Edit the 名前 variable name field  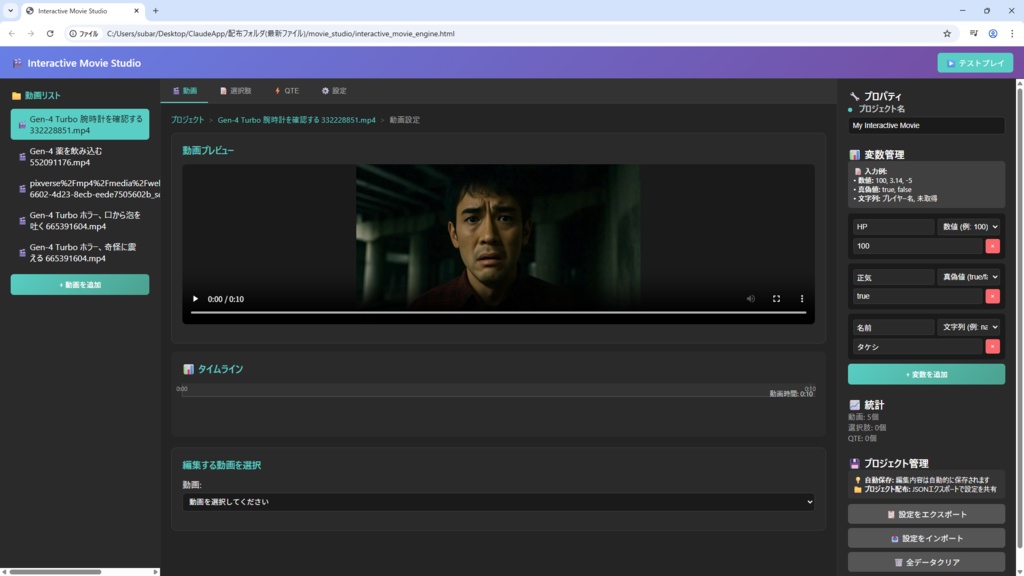(893, 327)
